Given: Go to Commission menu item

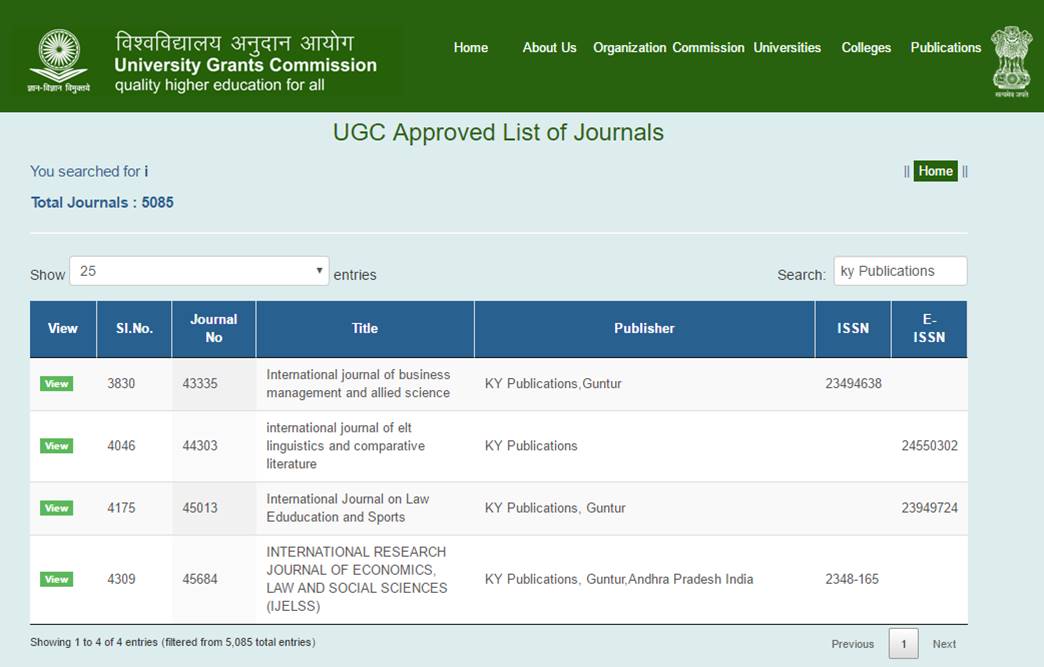Looking at the screenshot, I should (x=708, y=47).
